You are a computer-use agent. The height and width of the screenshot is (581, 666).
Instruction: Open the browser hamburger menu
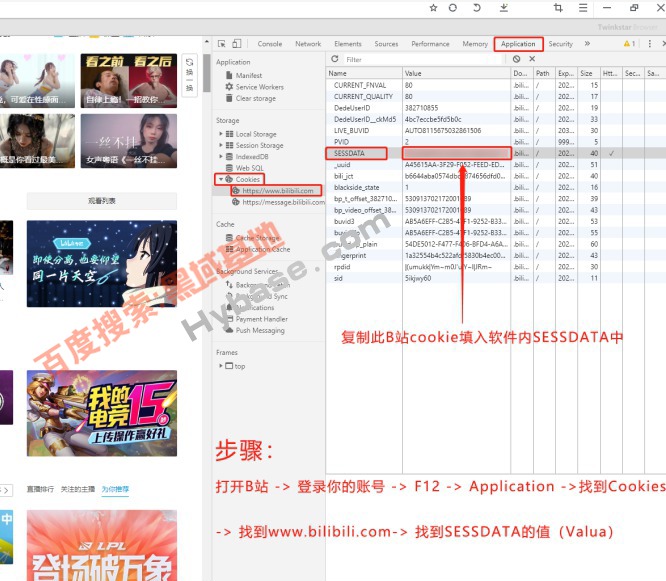583,8
